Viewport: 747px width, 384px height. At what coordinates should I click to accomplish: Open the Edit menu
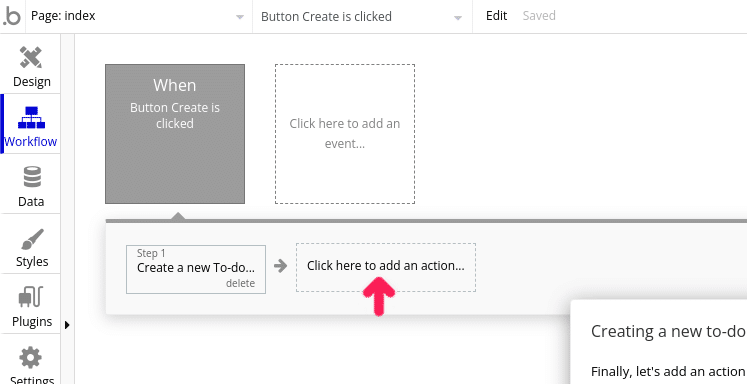(496, 16)
